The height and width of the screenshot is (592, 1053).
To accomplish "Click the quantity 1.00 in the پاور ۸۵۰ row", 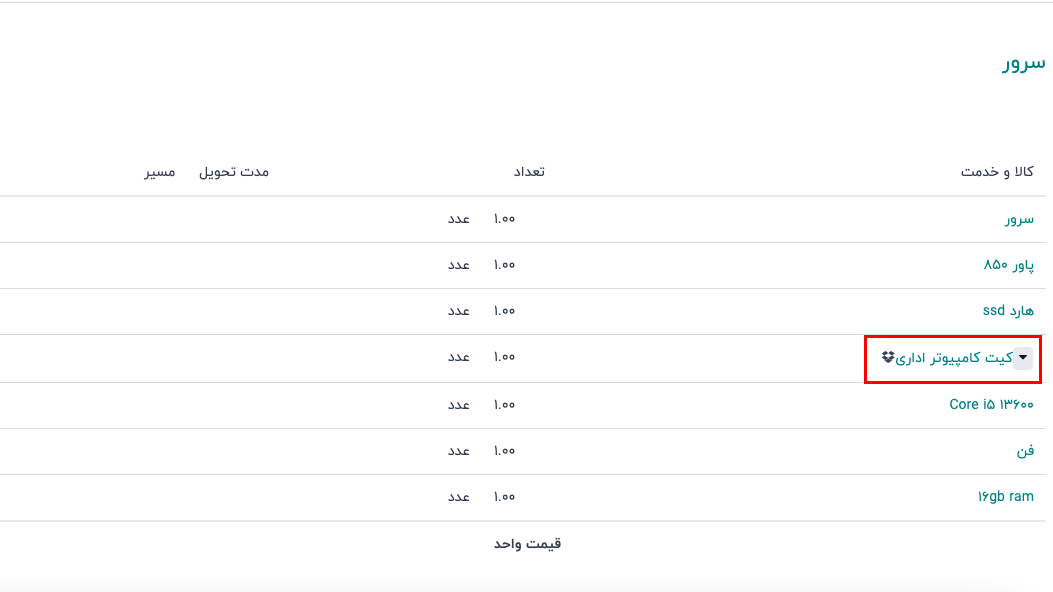I will [x=504, y=265].
